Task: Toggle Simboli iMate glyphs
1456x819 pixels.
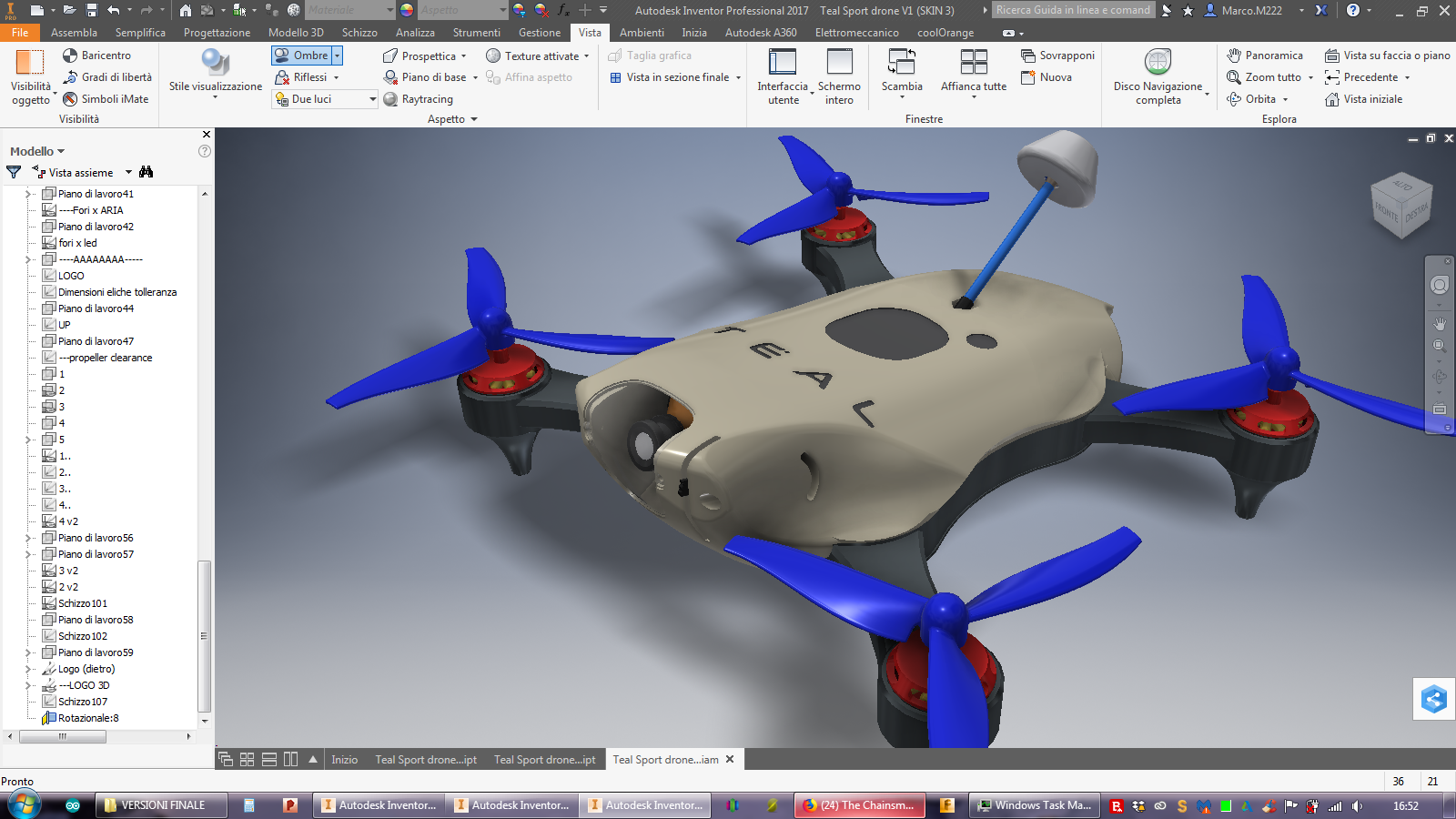Action: point(106,99)
